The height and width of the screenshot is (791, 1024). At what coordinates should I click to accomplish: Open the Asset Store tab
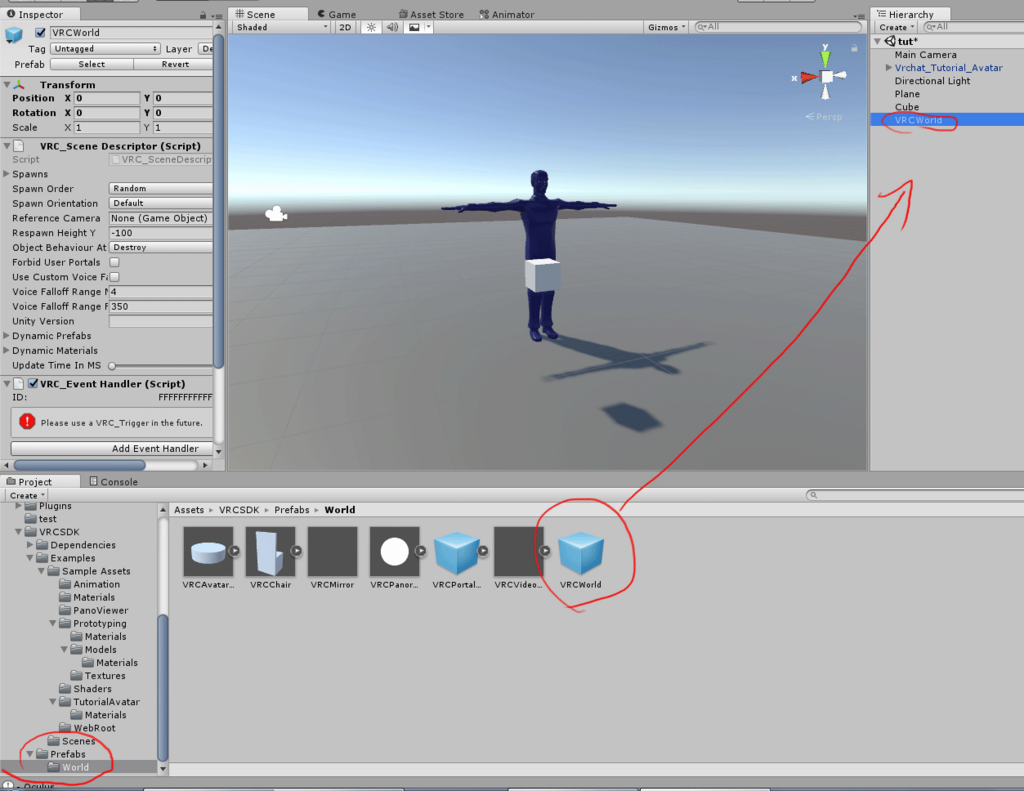(x=431, y=14)
